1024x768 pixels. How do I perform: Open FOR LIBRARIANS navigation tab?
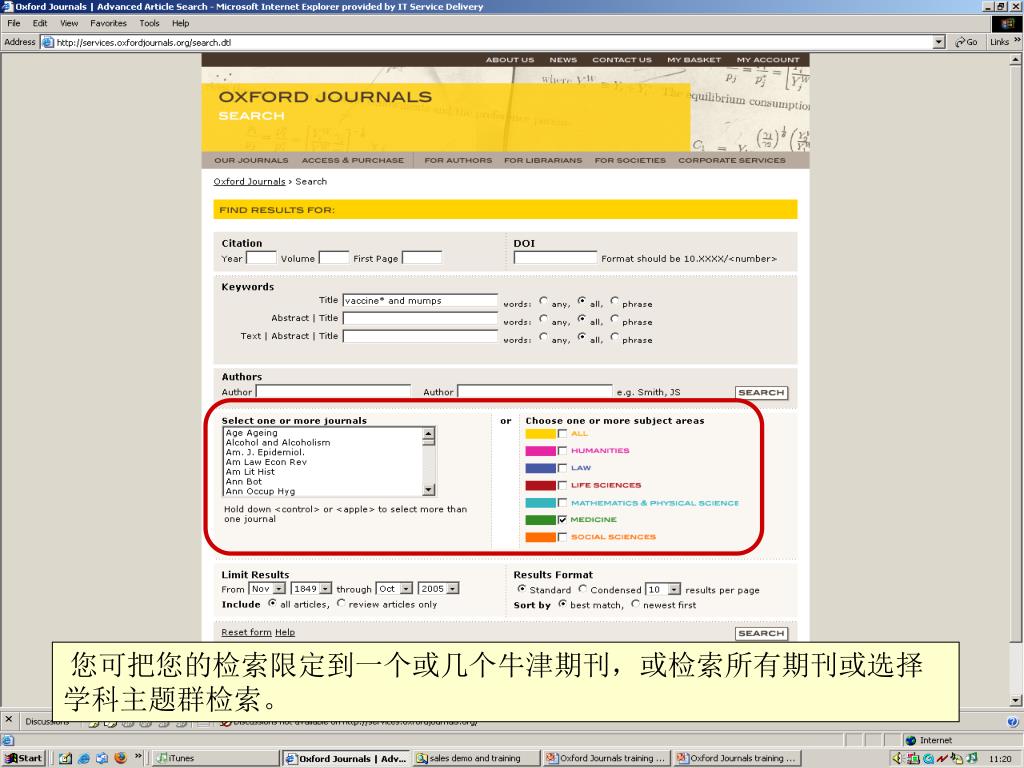543,160
